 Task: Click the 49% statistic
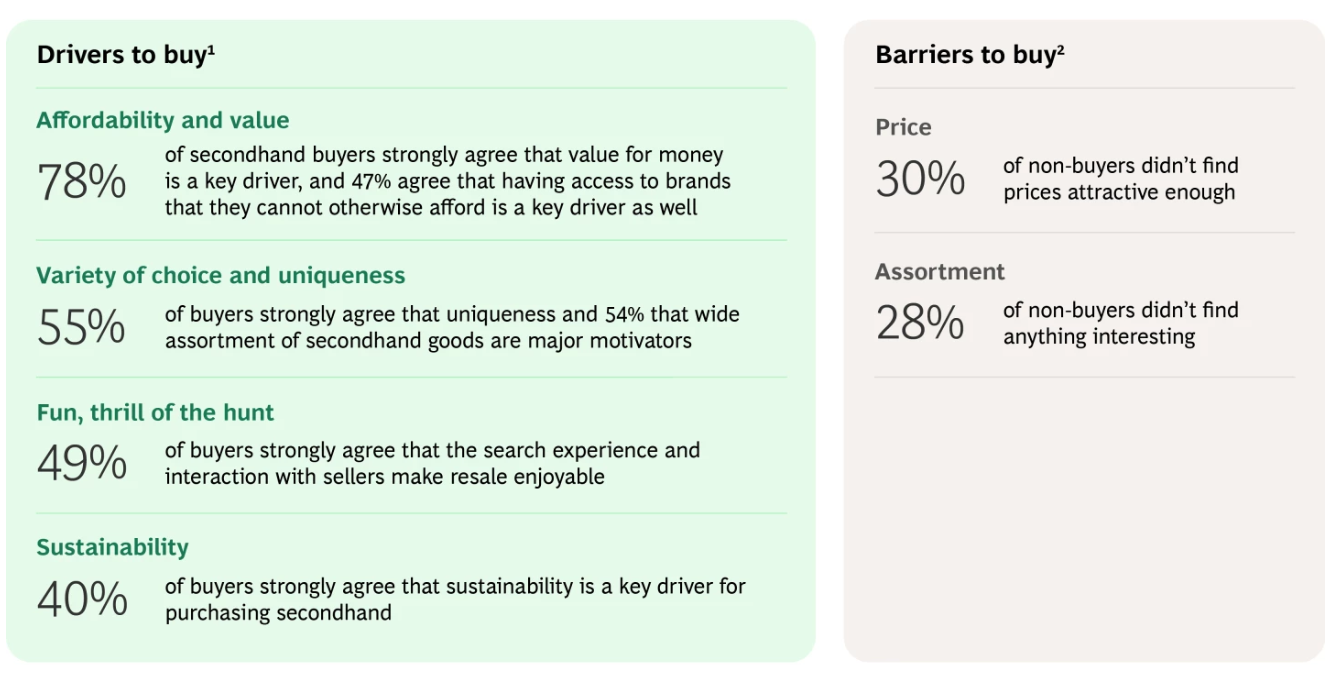81,463
